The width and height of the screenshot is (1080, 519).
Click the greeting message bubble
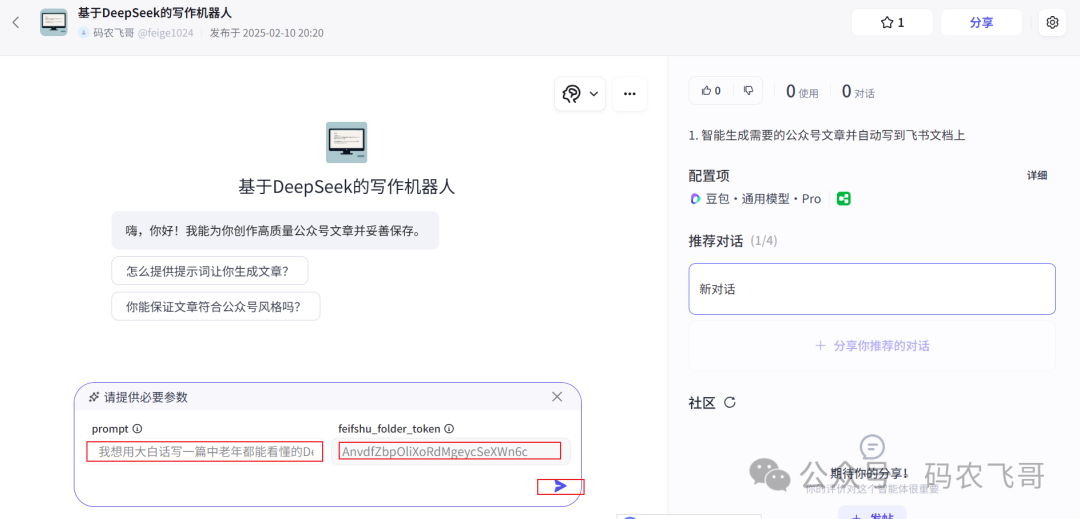tap(276, 231)
